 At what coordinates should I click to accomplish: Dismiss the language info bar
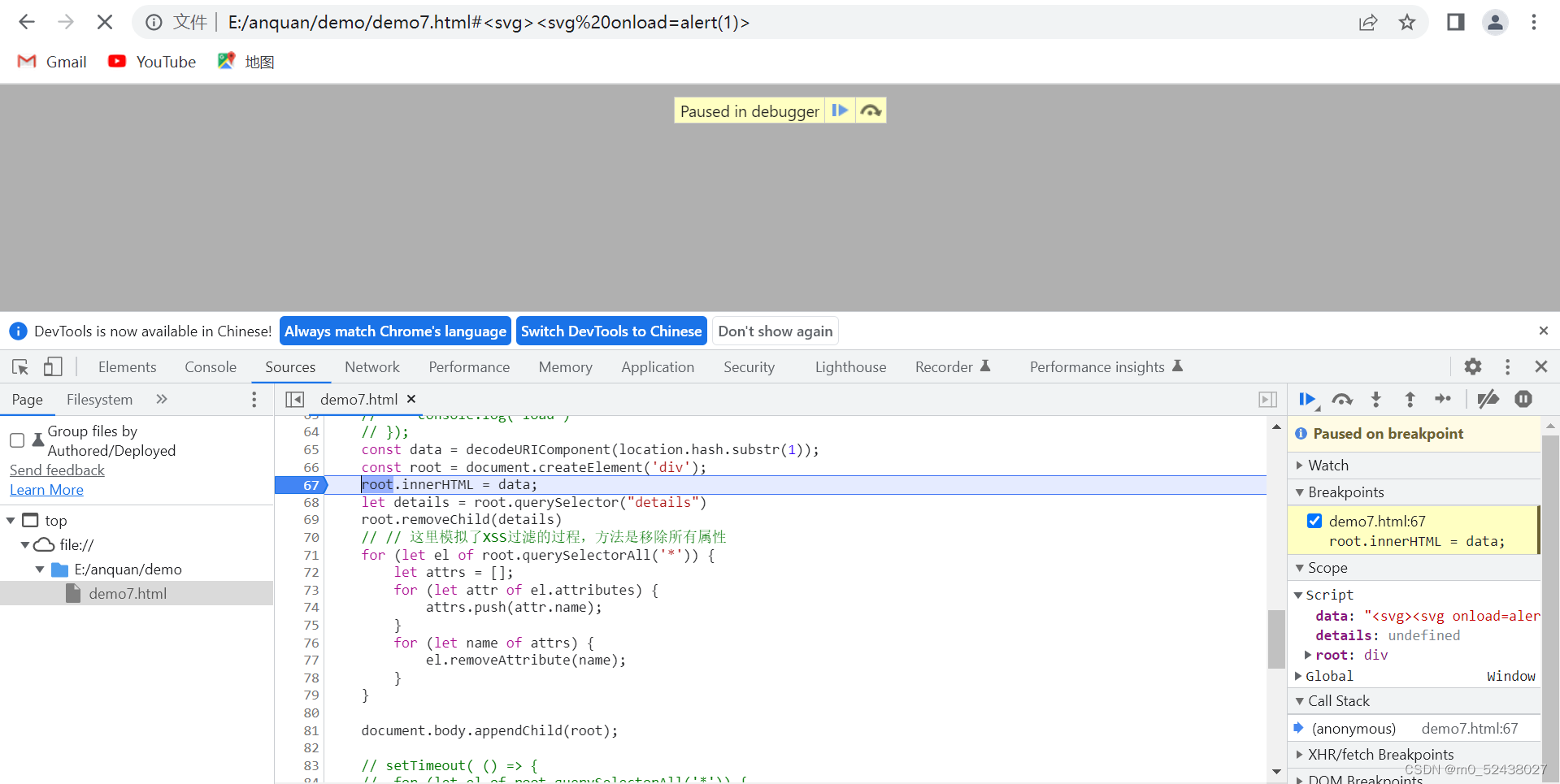click(x=1543, y=331)
